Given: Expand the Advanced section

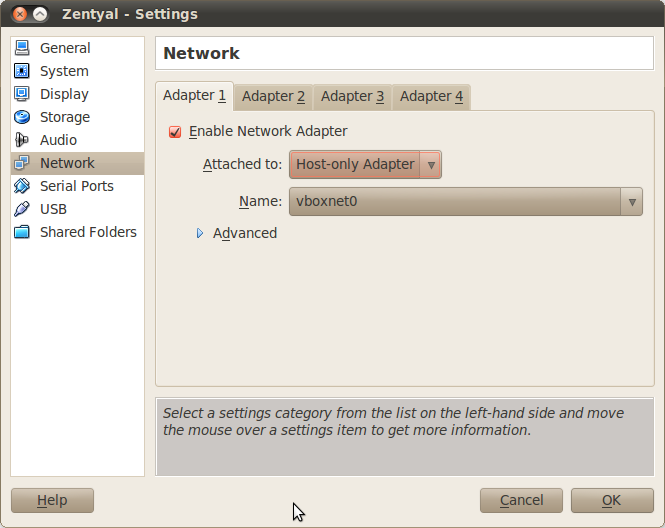Looking at the screenshot, I should [200, 233].
